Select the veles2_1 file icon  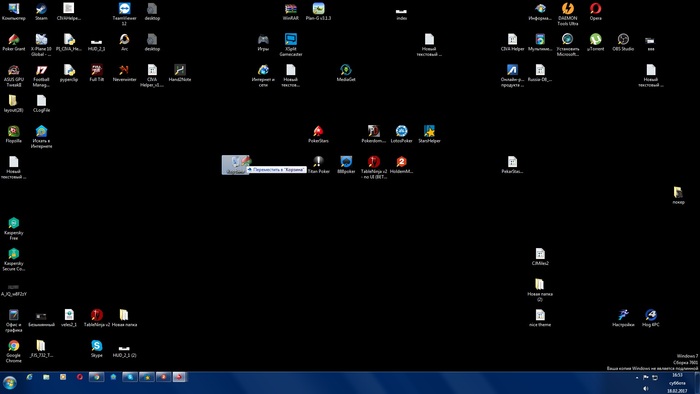(69, 319)
